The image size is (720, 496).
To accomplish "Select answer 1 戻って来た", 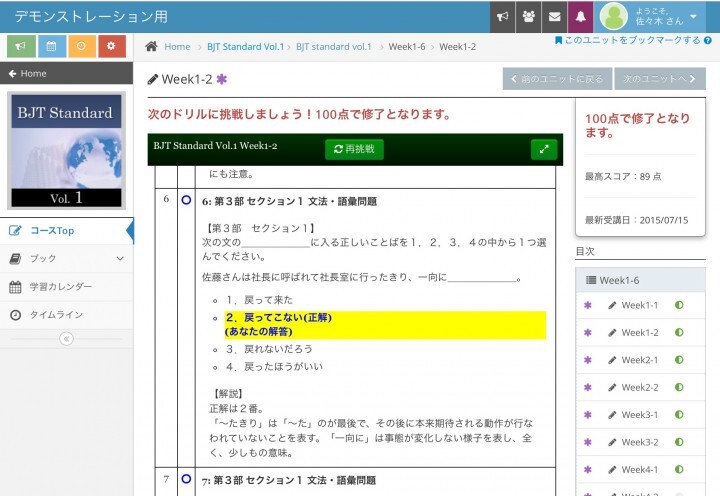I will pyautogui.click(x=259, y=300).
